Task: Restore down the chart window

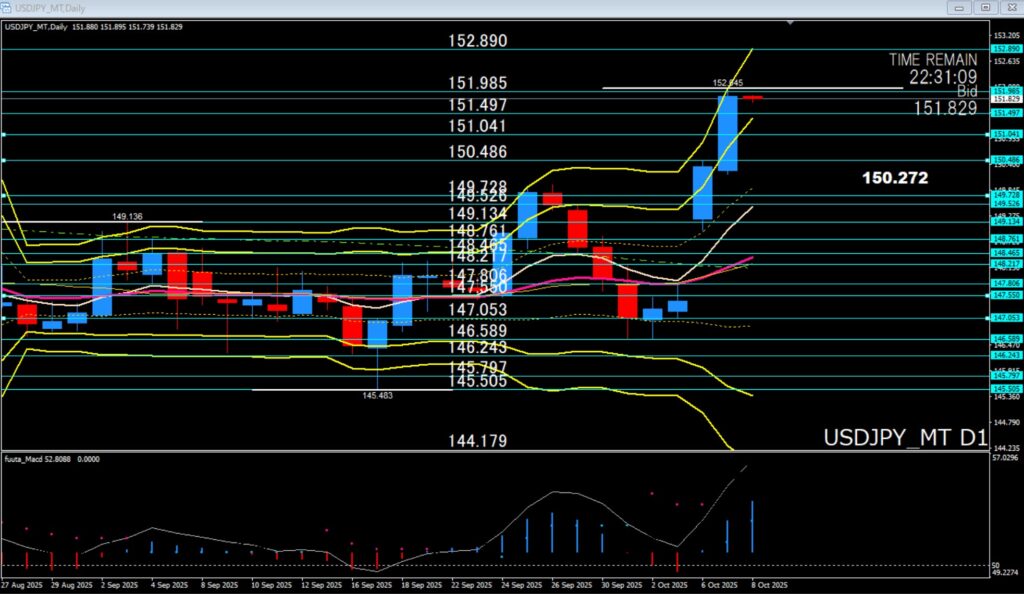Action: click(x=985, y=7)
